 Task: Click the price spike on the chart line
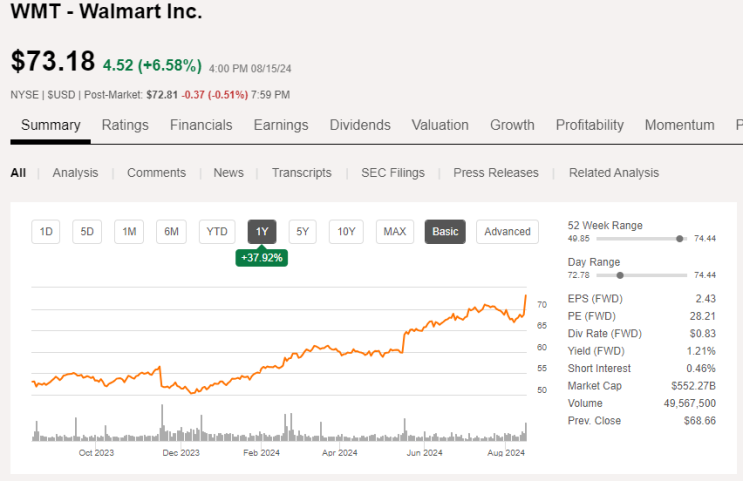pos(526,296)
